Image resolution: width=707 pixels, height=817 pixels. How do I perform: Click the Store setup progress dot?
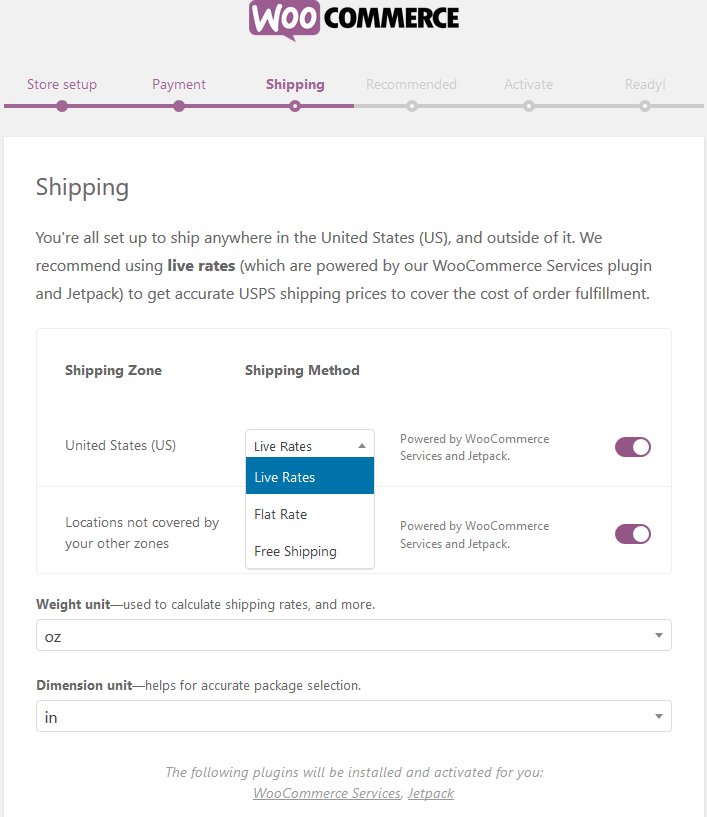62,104
